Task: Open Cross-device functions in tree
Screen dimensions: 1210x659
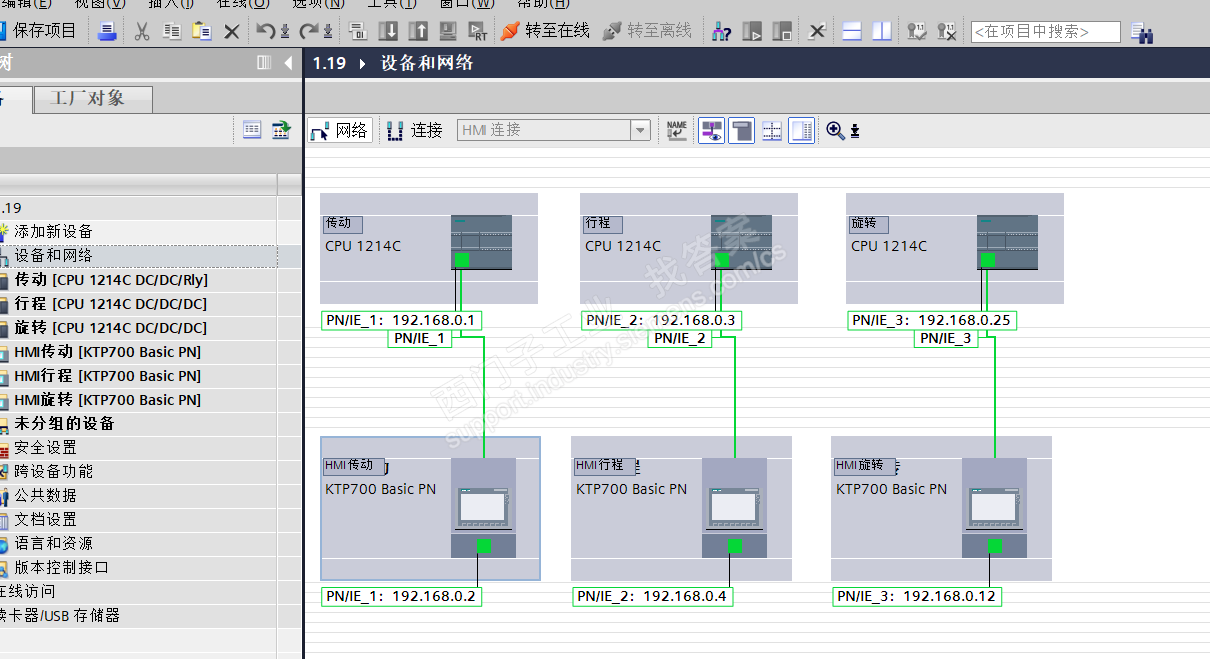Action: 53,471
